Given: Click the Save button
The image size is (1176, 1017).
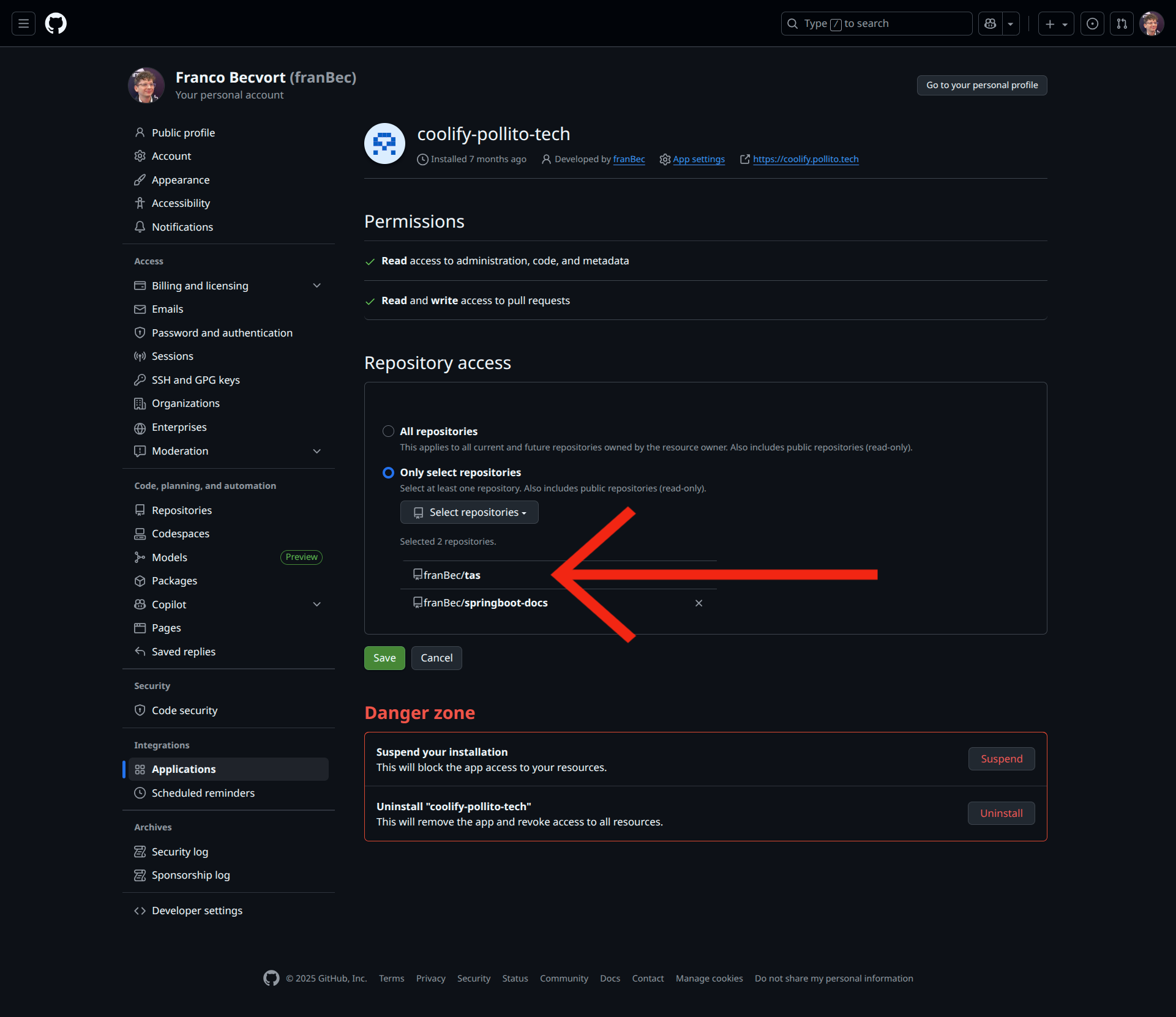Looking at the screenshot, I should (x=384, y=658).
